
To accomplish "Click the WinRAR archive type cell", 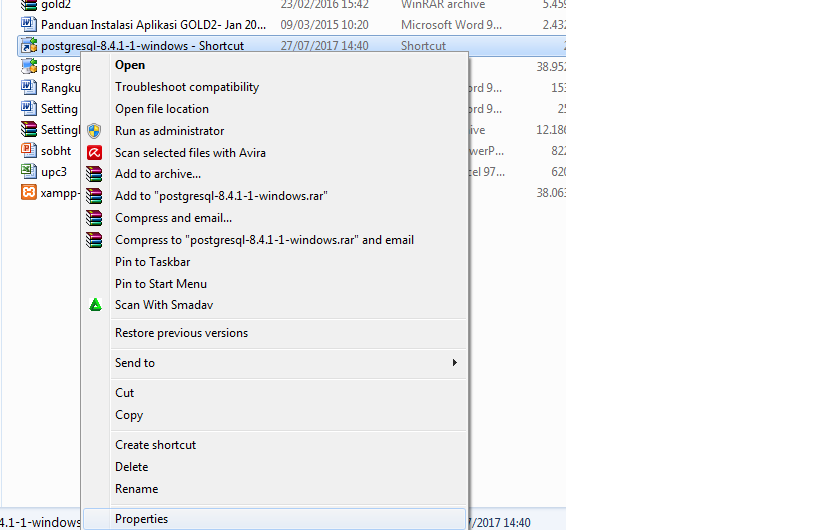I will 443,5.
